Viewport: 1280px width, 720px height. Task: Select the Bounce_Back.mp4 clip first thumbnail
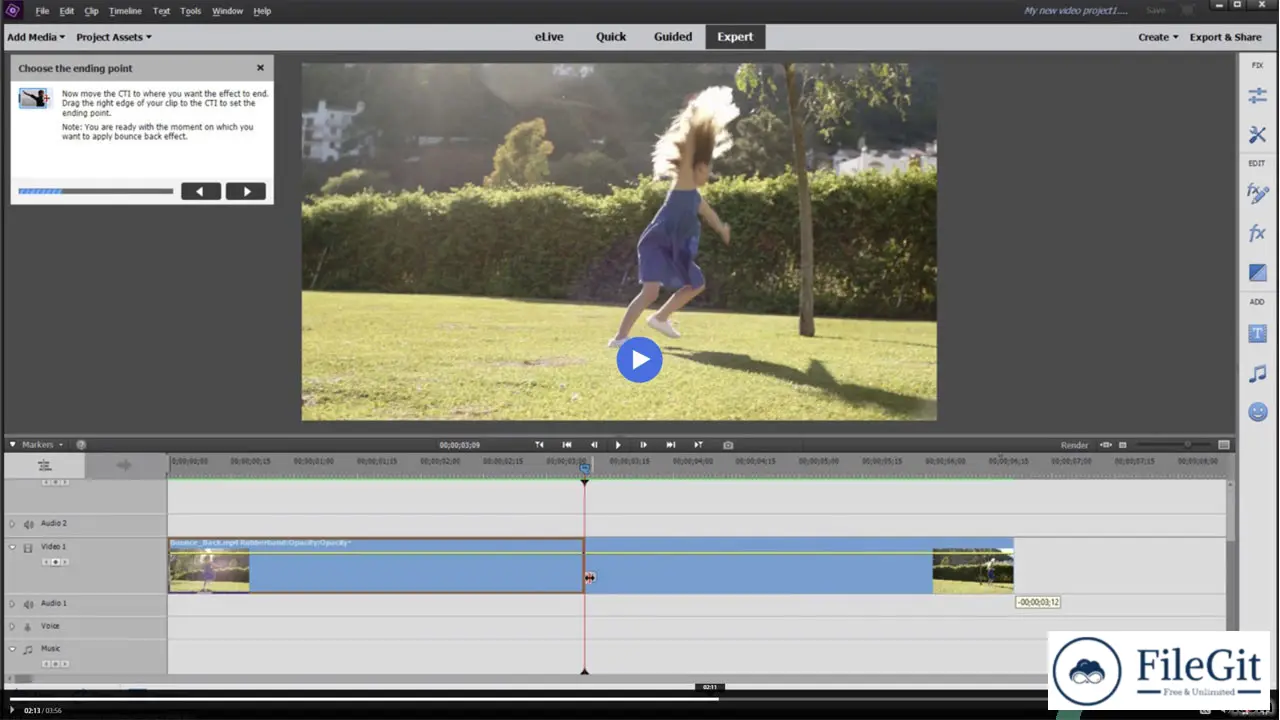pyautogui.click(x=209, y=570)
